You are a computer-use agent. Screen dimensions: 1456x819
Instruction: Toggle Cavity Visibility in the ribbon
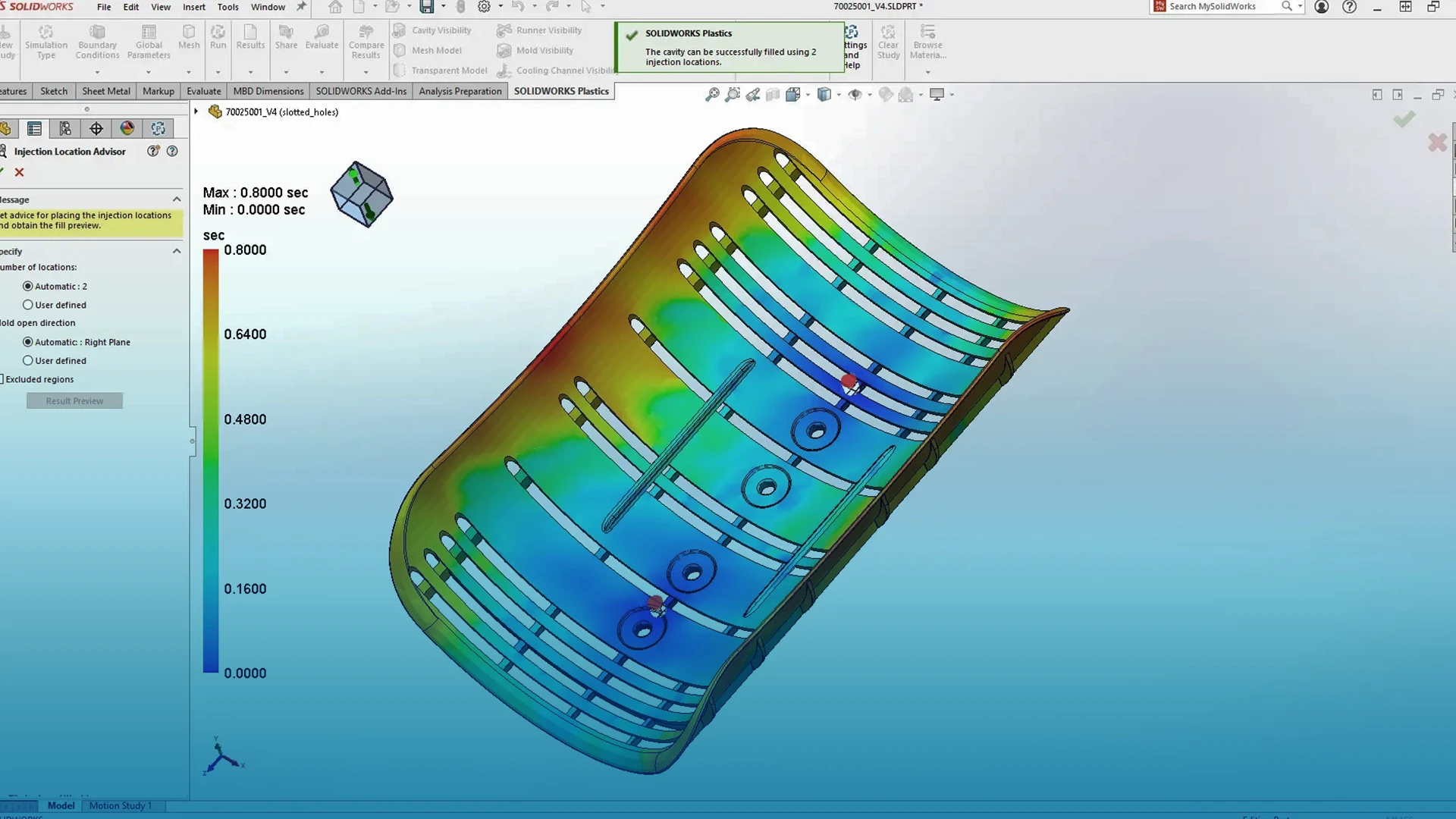coord(433,30)
